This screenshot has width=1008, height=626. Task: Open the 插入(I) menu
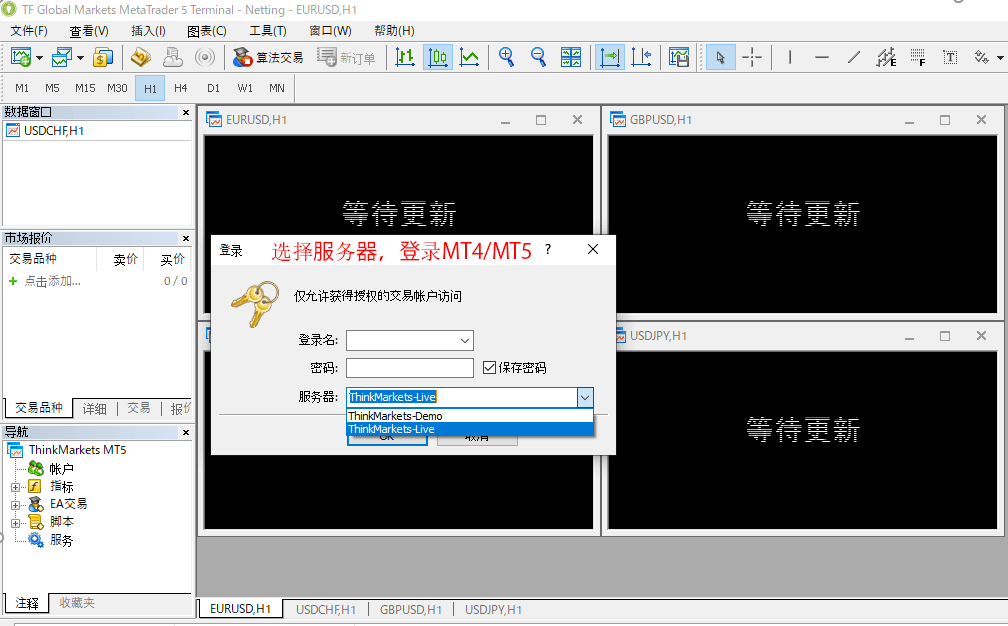(x=148, y=31)
